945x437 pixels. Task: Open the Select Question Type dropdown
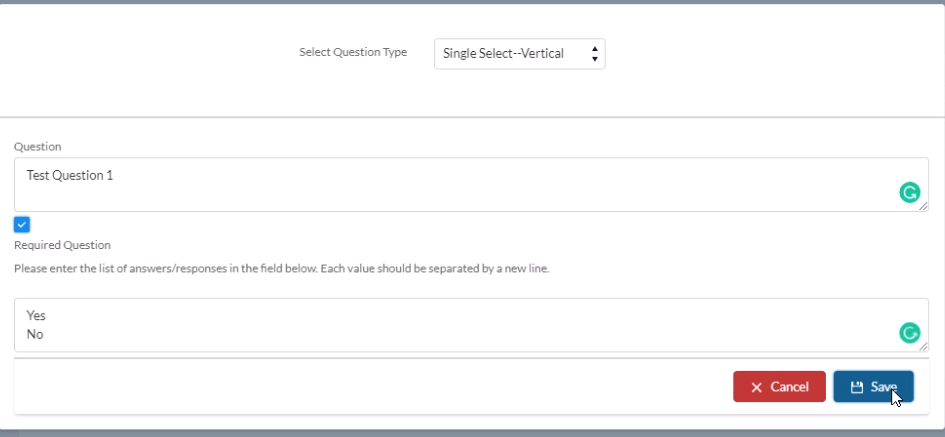(520, 54)
